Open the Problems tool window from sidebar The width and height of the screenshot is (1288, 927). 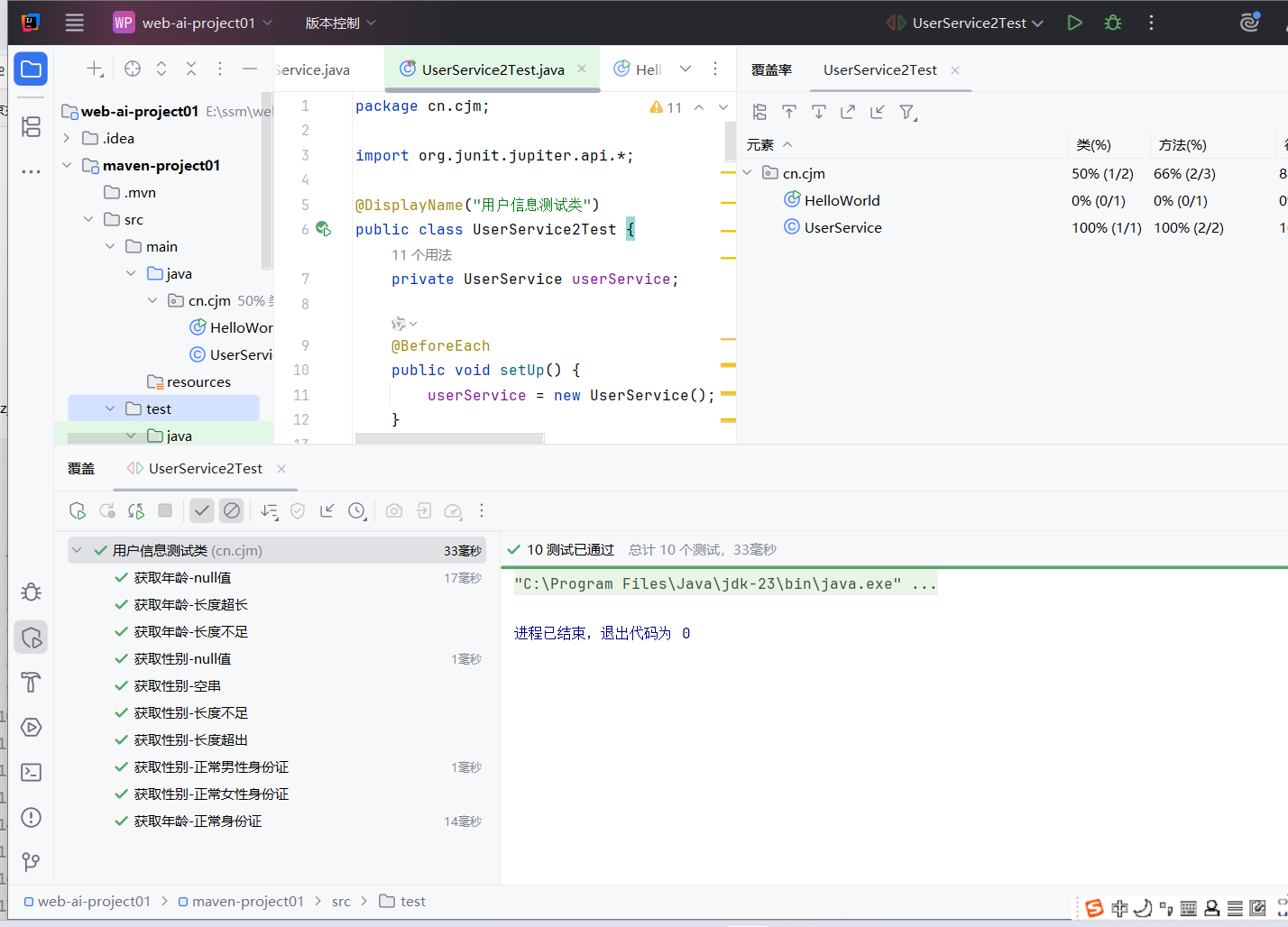[32, 818]
